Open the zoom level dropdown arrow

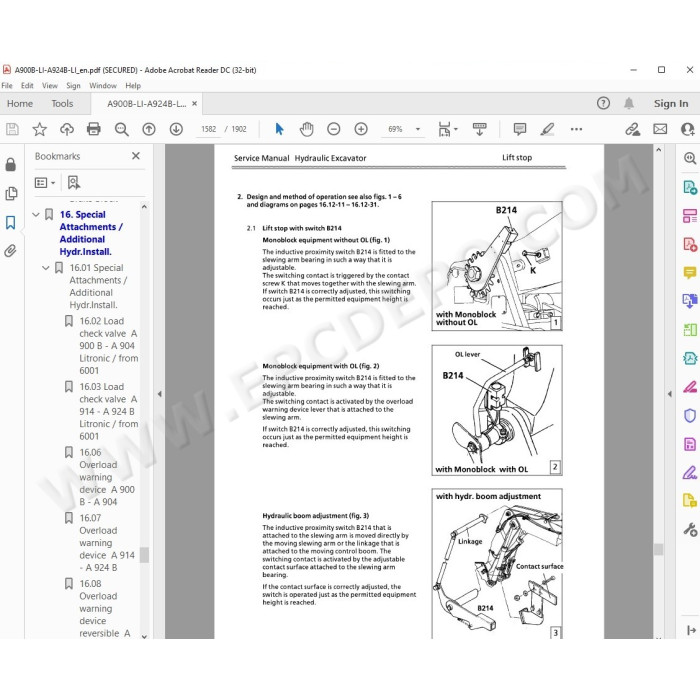[x=418, y=129]
